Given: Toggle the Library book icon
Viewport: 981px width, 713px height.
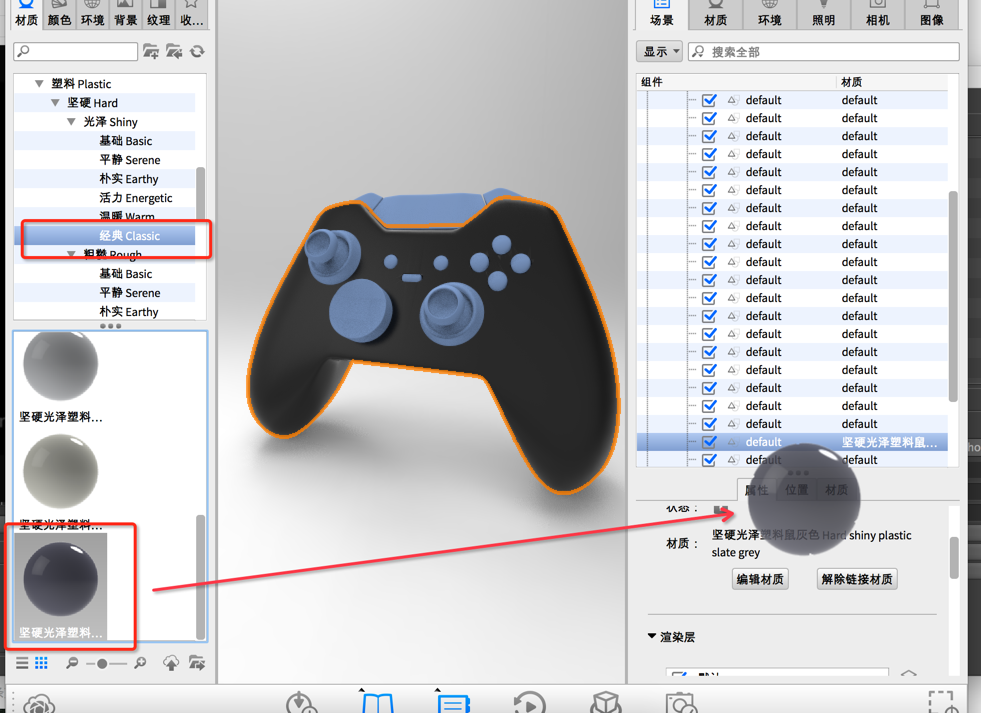Looking at the screenshot, I should (x=377, y=702).
